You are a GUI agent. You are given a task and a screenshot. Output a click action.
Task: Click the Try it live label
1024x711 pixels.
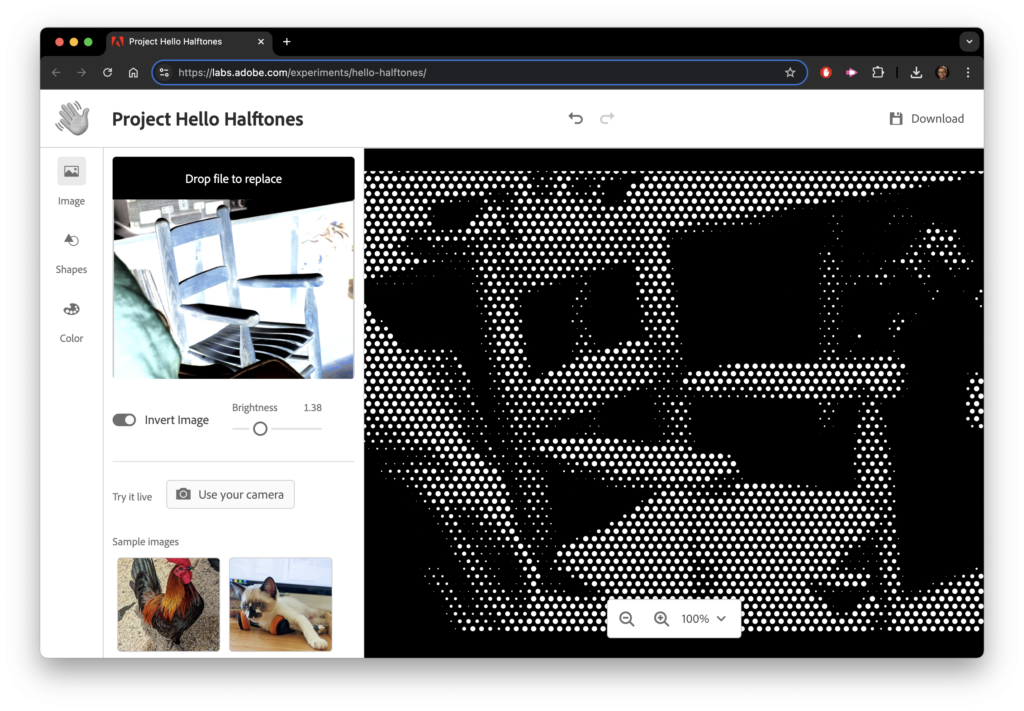tap(132, 497)
